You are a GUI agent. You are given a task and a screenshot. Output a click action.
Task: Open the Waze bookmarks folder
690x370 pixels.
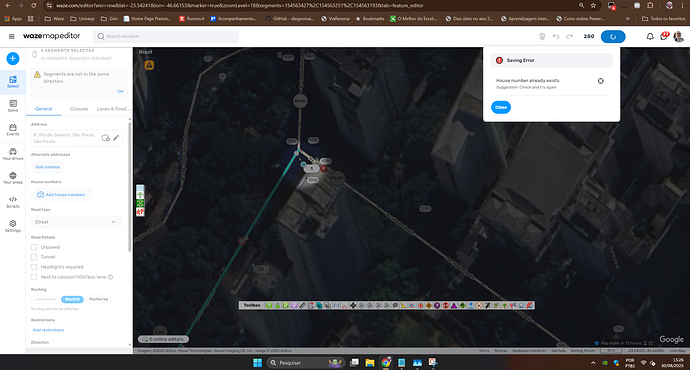coord(54,18)
